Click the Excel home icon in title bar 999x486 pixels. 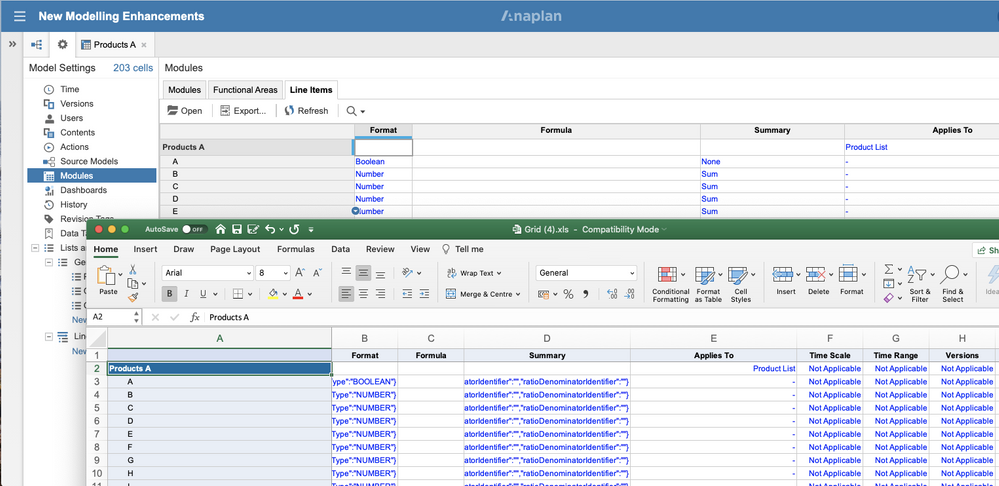tap(220, 229)
